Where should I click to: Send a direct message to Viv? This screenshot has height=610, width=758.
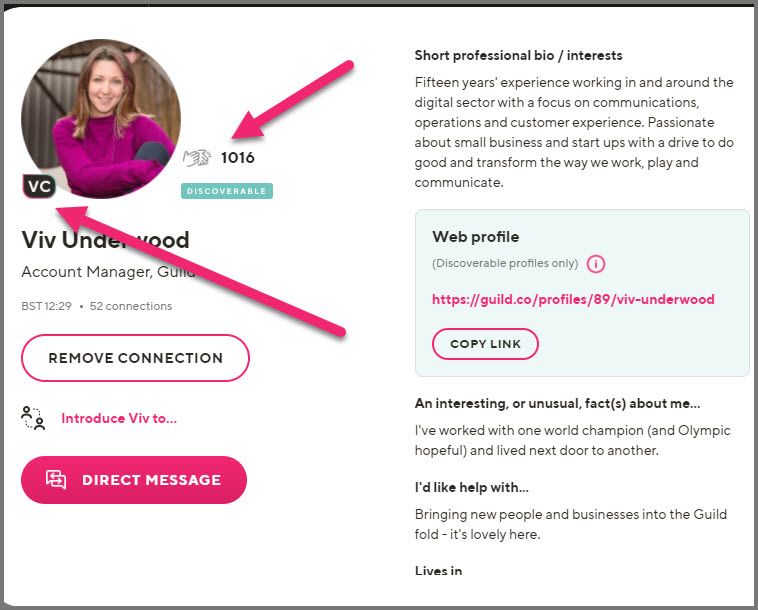(134, 480)
